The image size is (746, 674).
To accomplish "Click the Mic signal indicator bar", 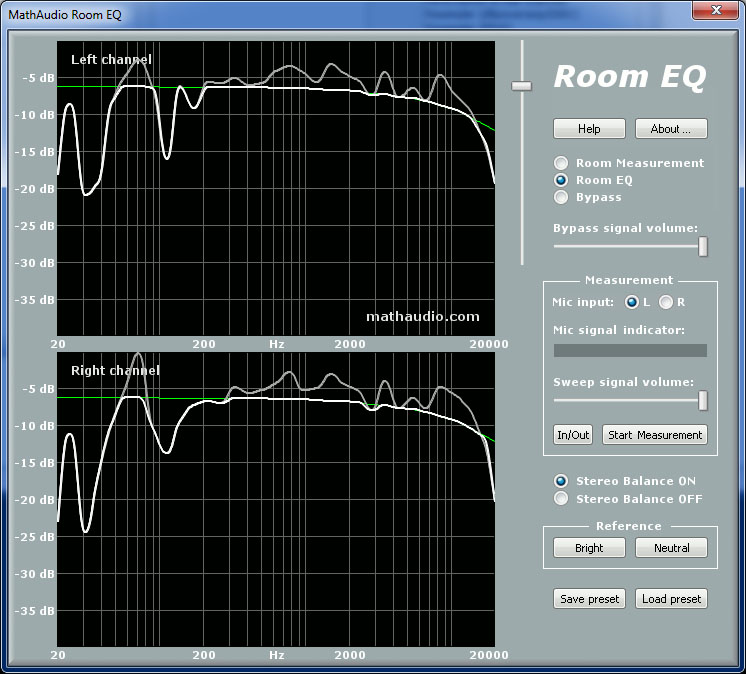I will (630, 351).
